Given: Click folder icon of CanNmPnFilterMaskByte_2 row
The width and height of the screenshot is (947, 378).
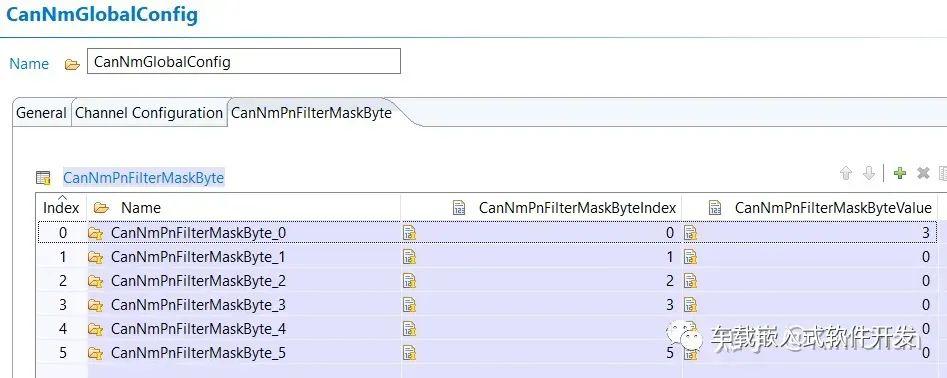Looking at the screenshot, I should click(95, 281).
